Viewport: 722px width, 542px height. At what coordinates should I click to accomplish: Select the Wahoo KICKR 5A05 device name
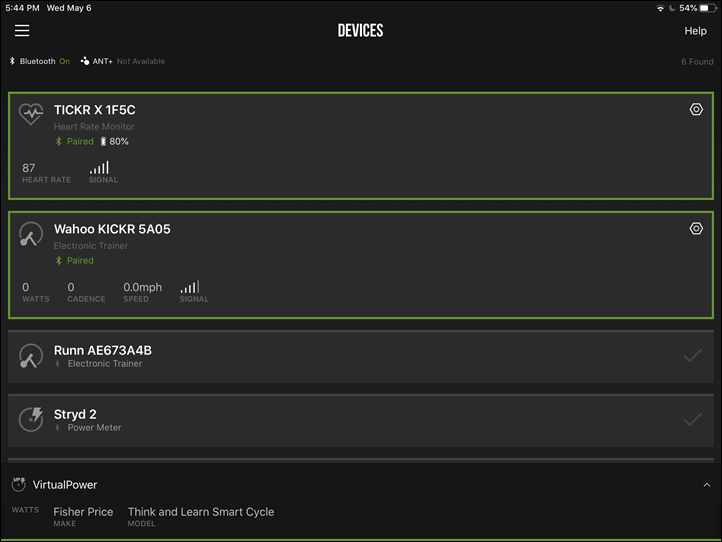coord(112,229)
